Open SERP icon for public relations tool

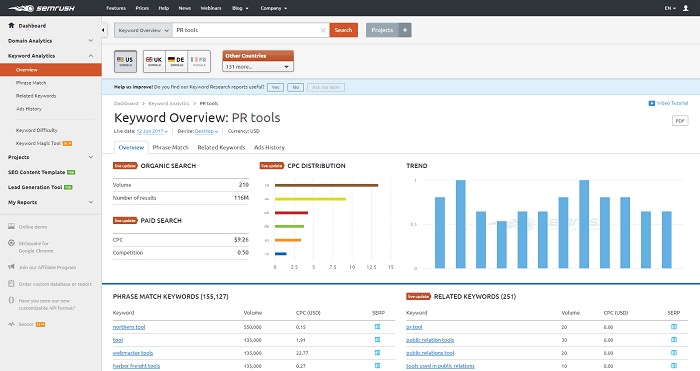click(x=674, y=353)
